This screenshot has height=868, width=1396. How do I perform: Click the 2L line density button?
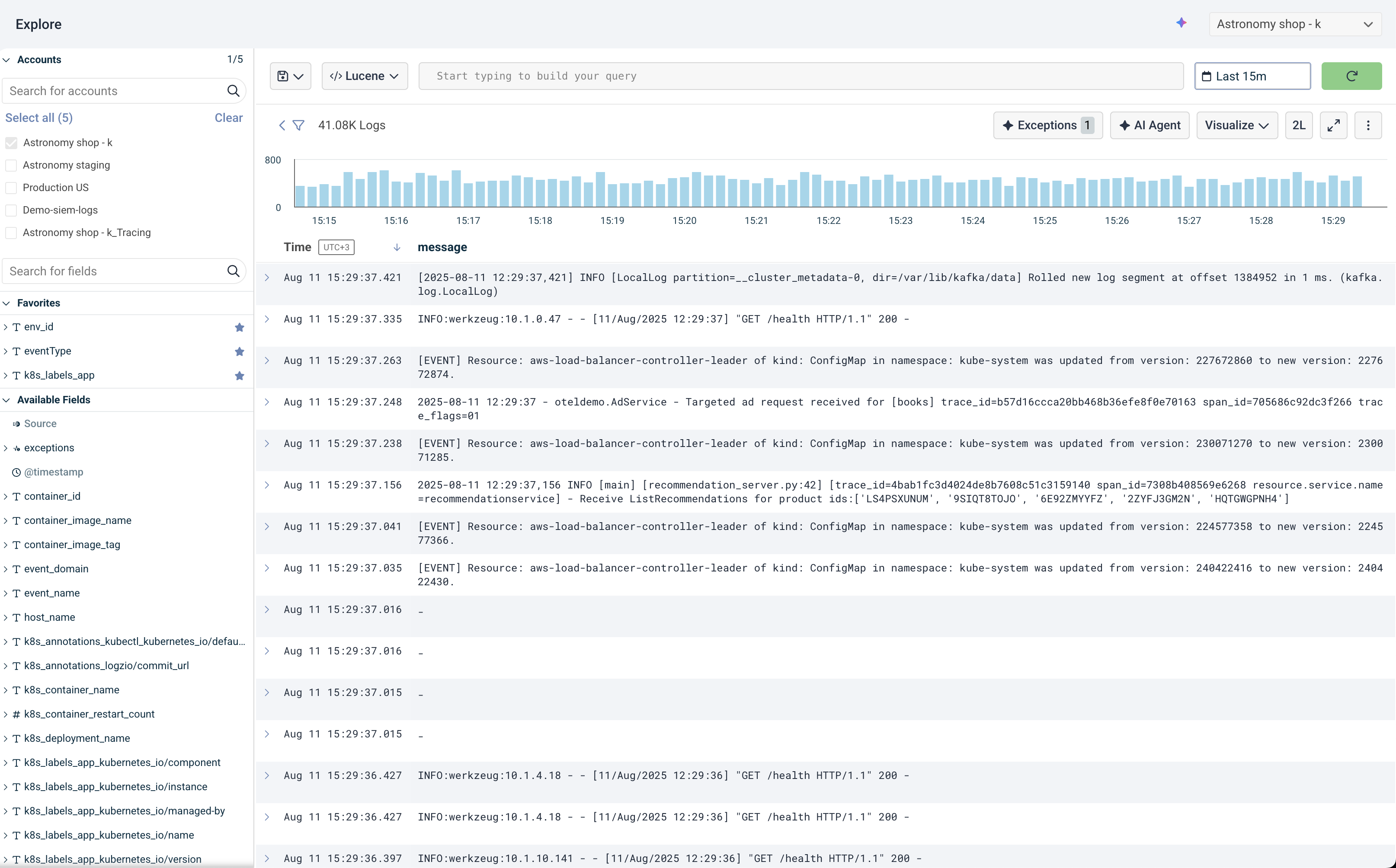coord(1298,125)
